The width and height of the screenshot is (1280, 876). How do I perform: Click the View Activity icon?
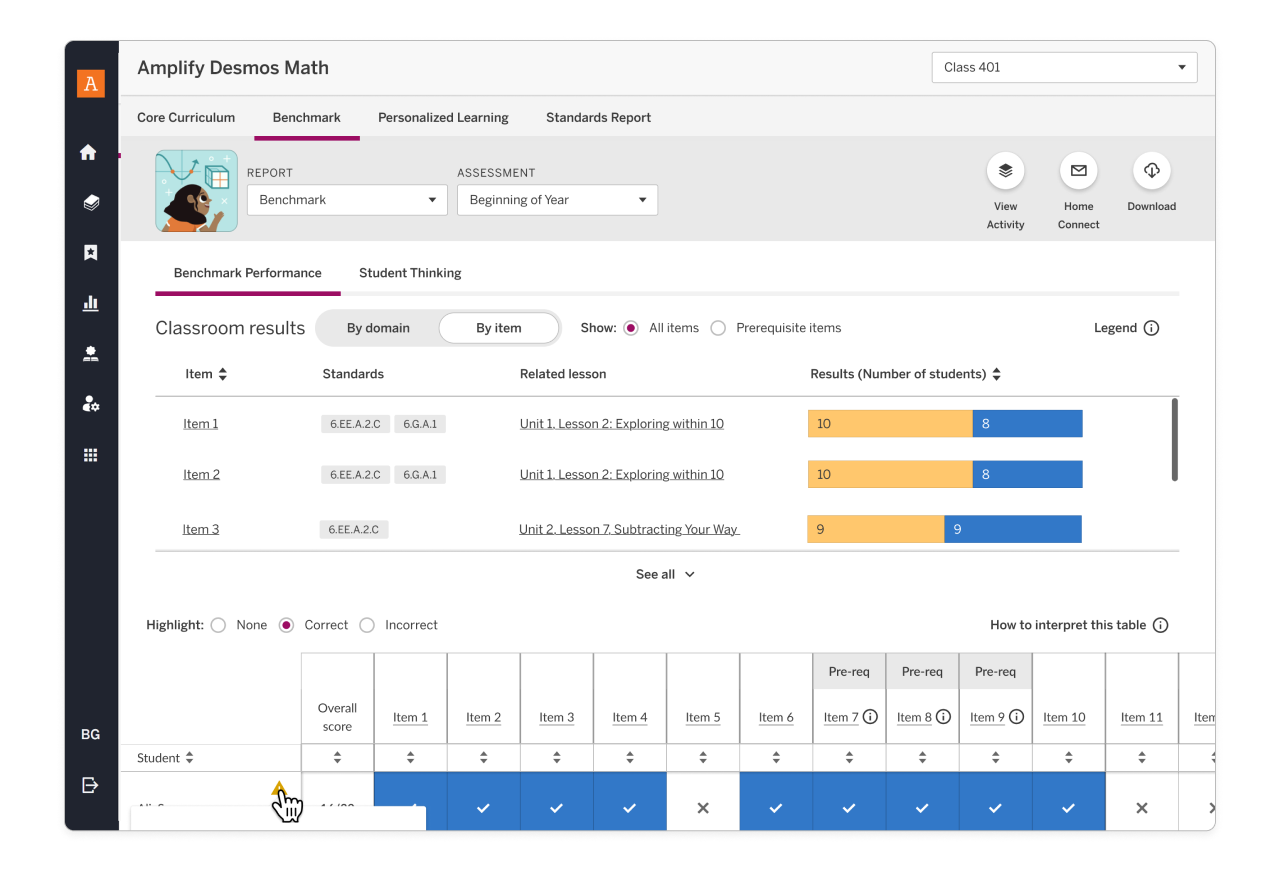coord(1005,171)
